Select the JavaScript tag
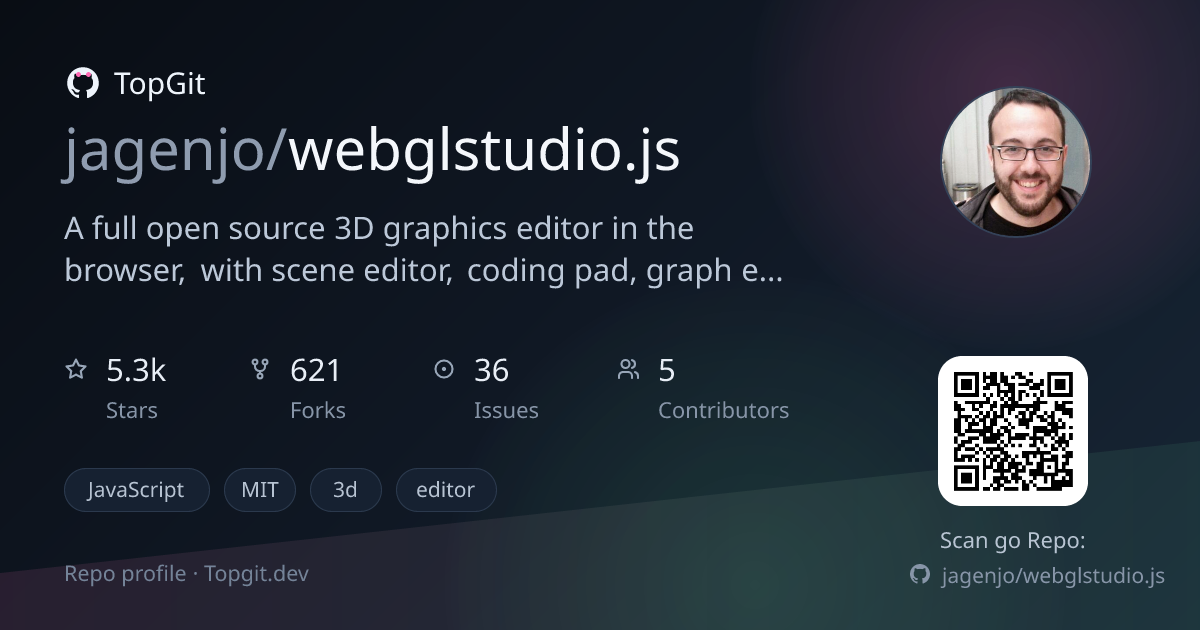This screenshot has width=1200, height=630. click(x=137, y=490)
